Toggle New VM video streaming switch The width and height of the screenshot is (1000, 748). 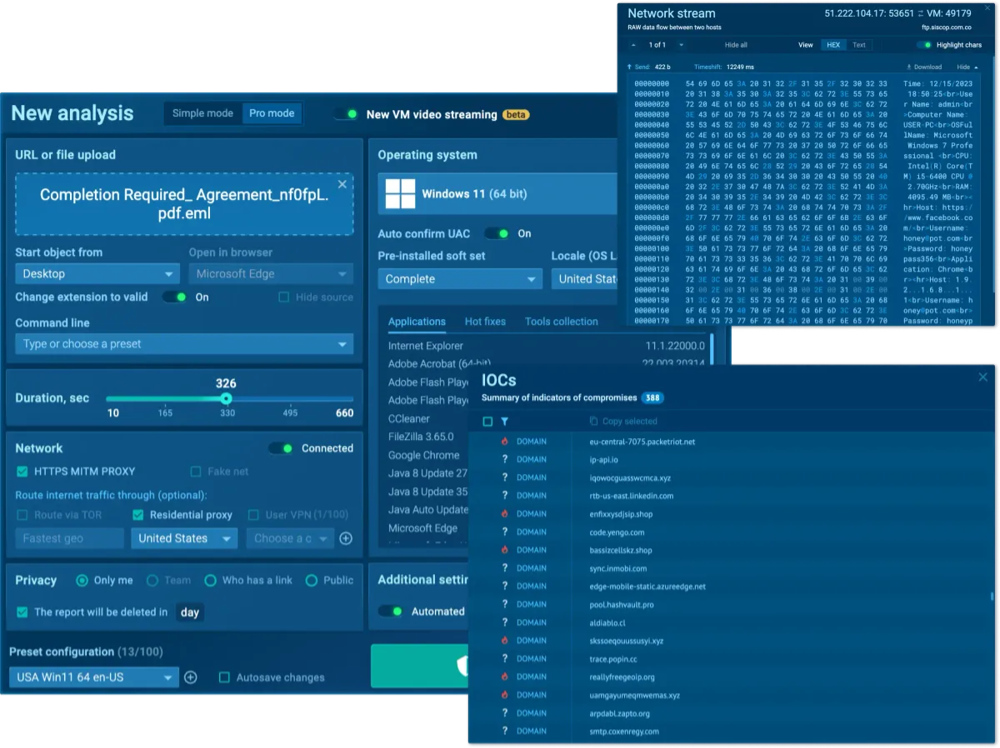pos(346,115)
